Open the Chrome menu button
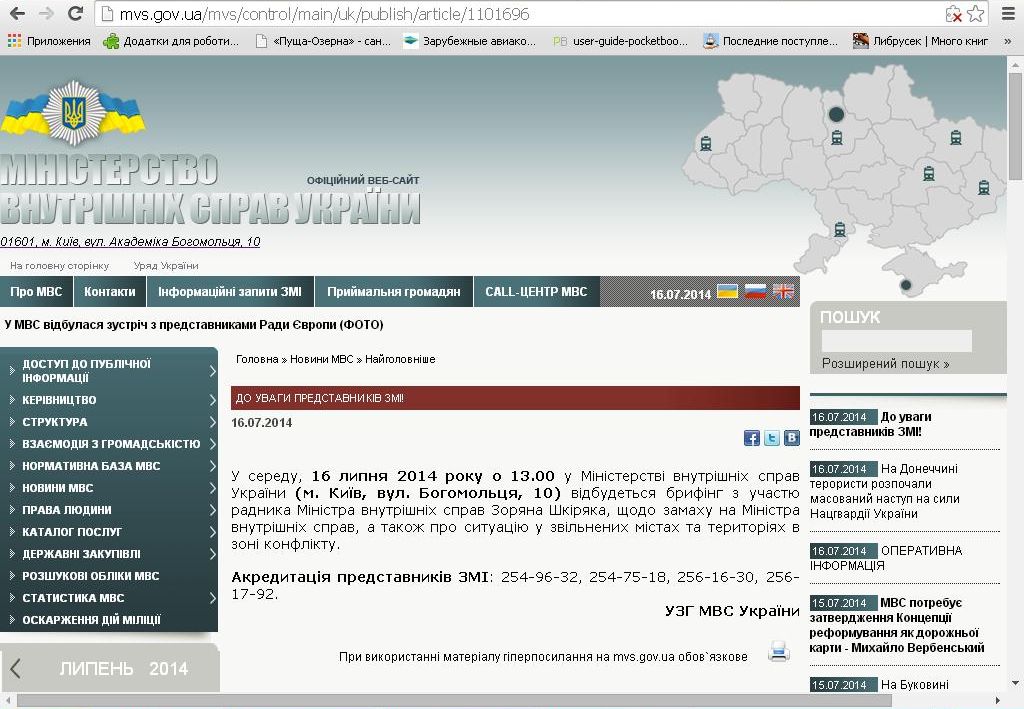1024x709 pixels. pos(1006,14)
